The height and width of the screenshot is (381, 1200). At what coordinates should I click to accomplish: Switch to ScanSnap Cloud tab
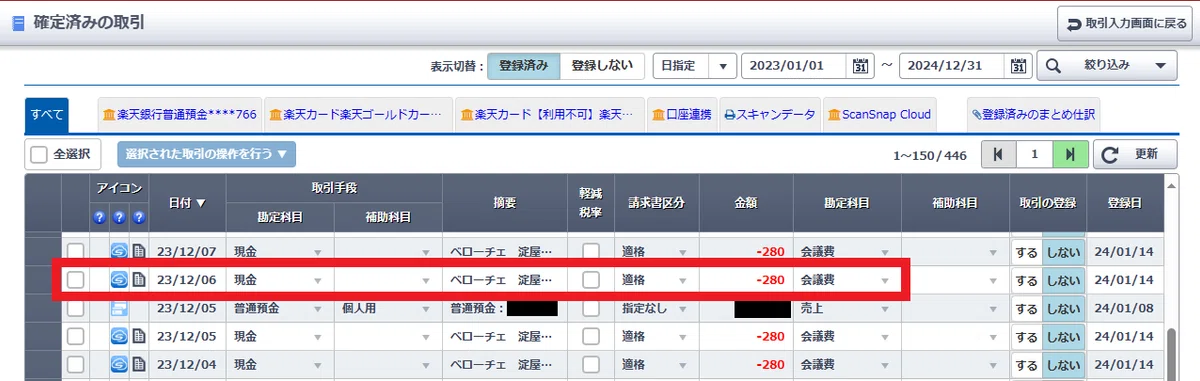(880, 115)
